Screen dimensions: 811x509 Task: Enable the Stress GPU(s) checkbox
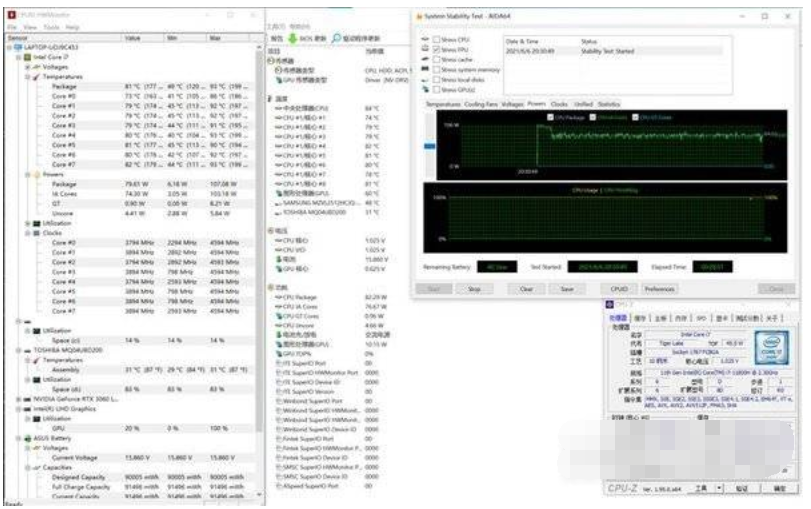[437, 89]
